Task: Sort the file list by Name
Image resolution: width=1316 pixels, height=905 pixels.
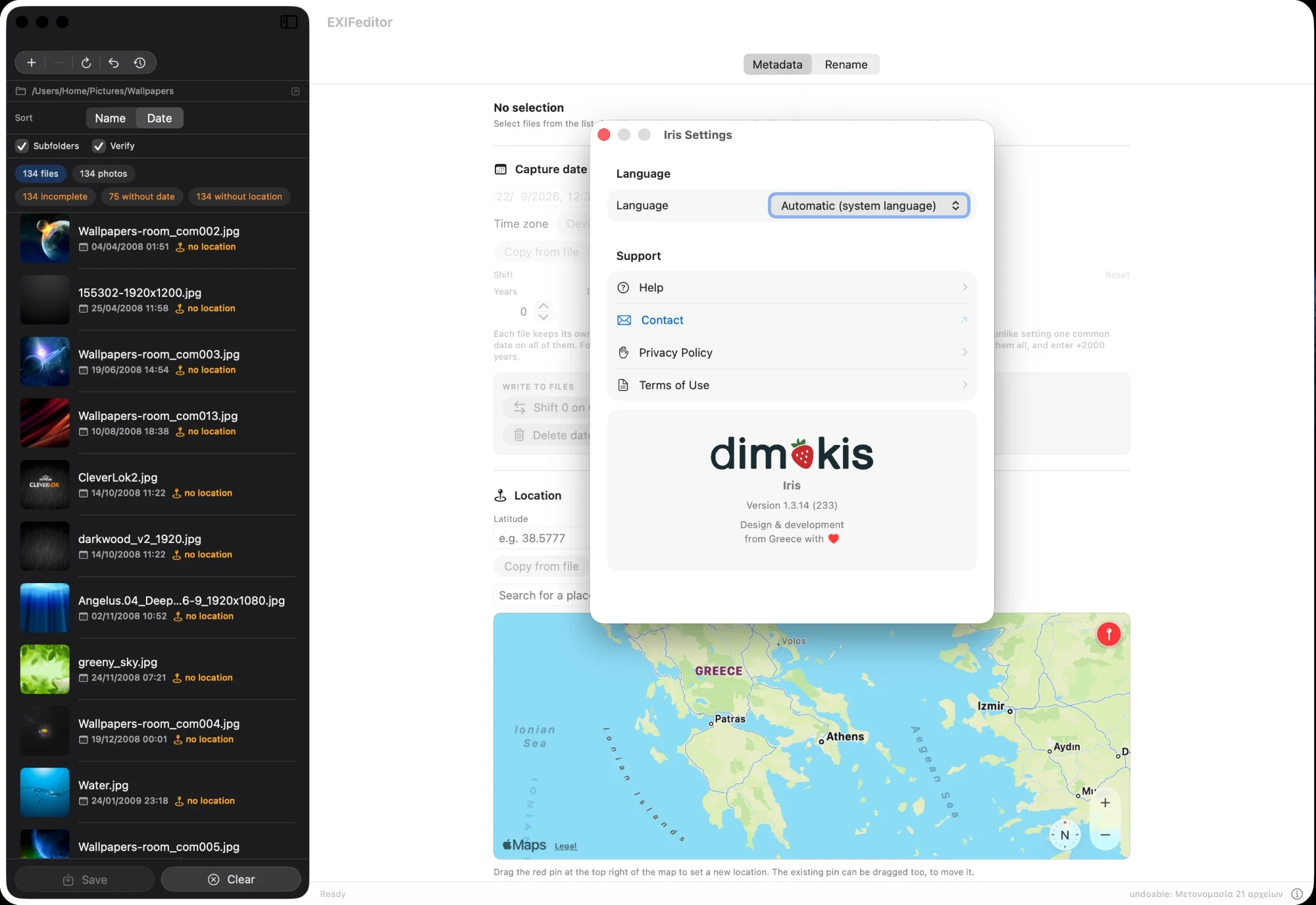Action: 110,118
